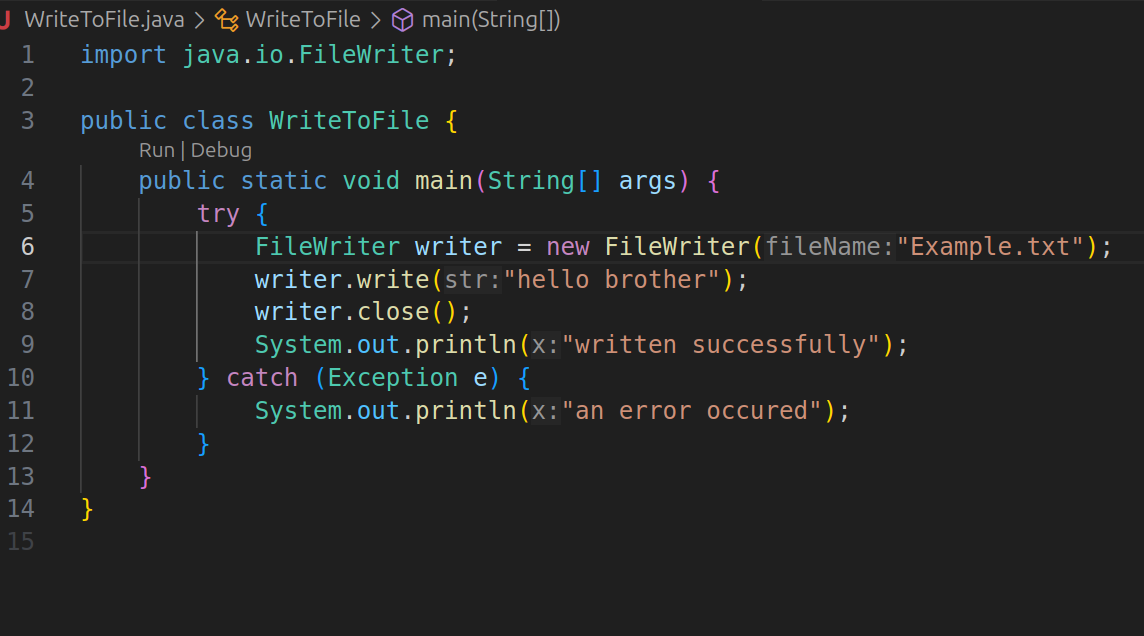
Task: Click line number 3 in the gutter
Action: click(27, 121)
